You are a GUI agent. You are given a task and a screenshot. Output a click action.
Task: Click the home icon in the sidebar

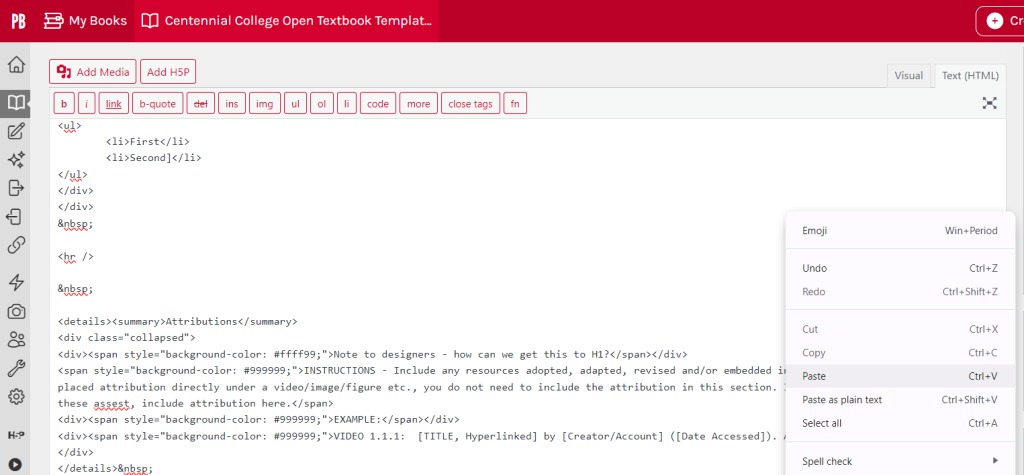click(x=16, y=65)
